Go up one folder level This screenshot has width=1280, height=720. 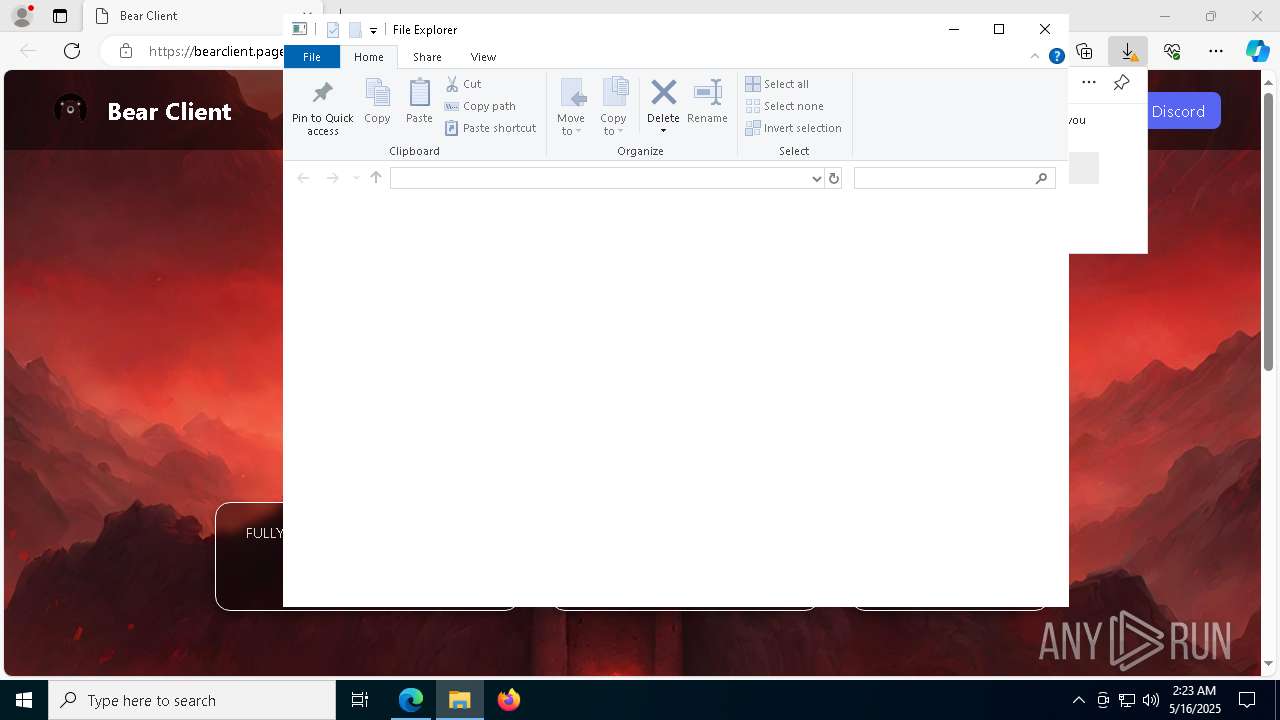(376, 178)
